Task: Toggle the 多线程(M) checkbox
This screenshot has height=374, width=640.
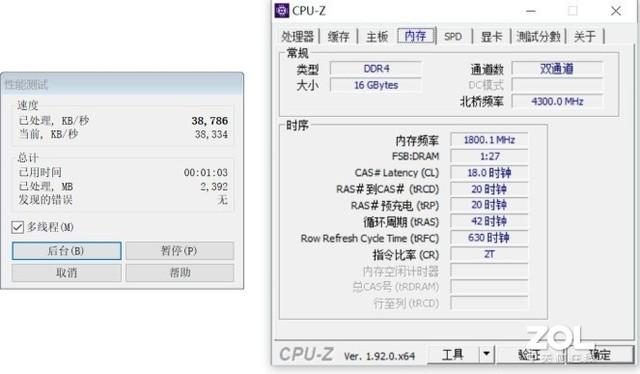Action: point(18,227)
